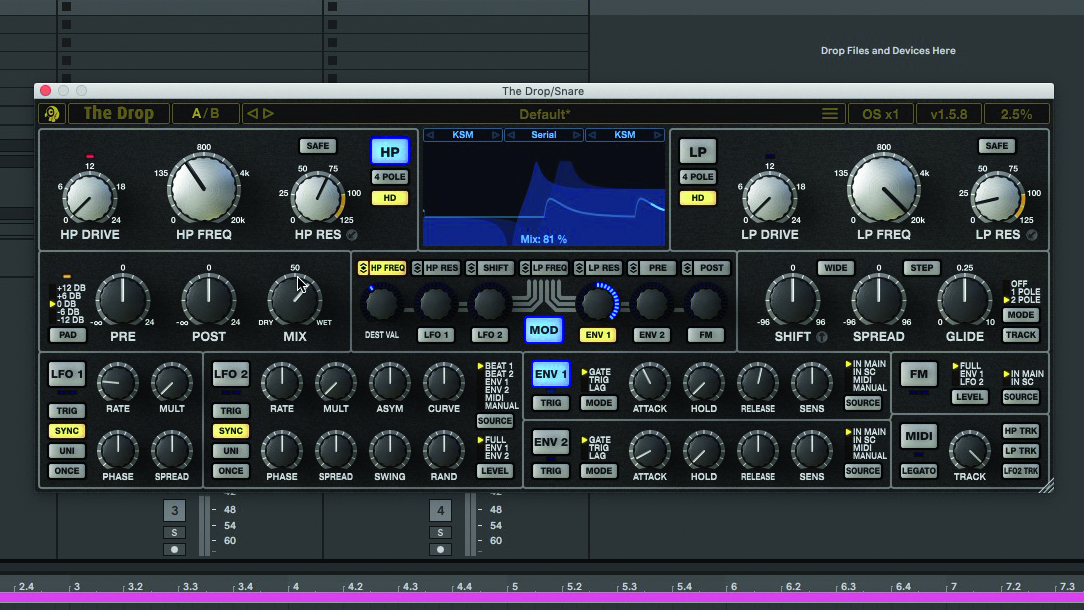The image size is (1084, 610).
Task: Toggle LFO 2 SYNC
Action: coord(231,431)
